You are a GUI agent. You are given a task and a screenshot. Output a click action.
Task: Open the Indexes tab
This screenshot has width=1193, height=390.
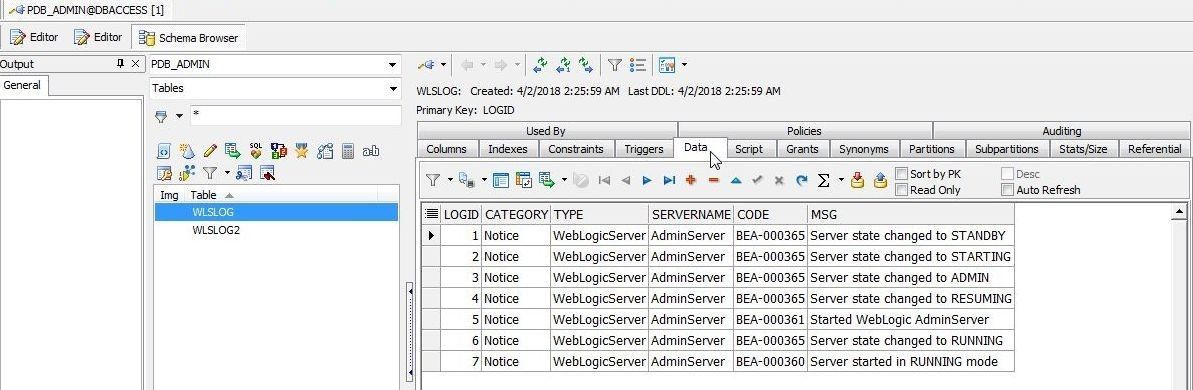(507, 149)
